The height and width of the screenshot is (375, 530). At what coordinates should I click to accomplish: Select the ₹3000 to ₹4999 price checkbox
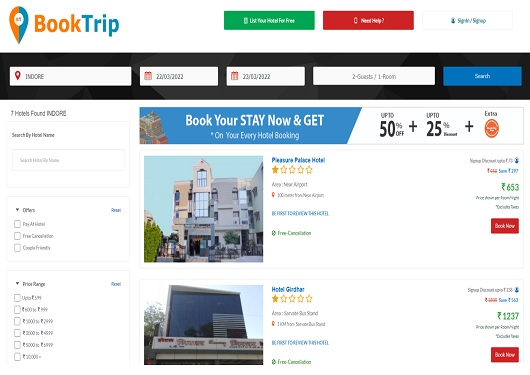[x=17, y=333]
